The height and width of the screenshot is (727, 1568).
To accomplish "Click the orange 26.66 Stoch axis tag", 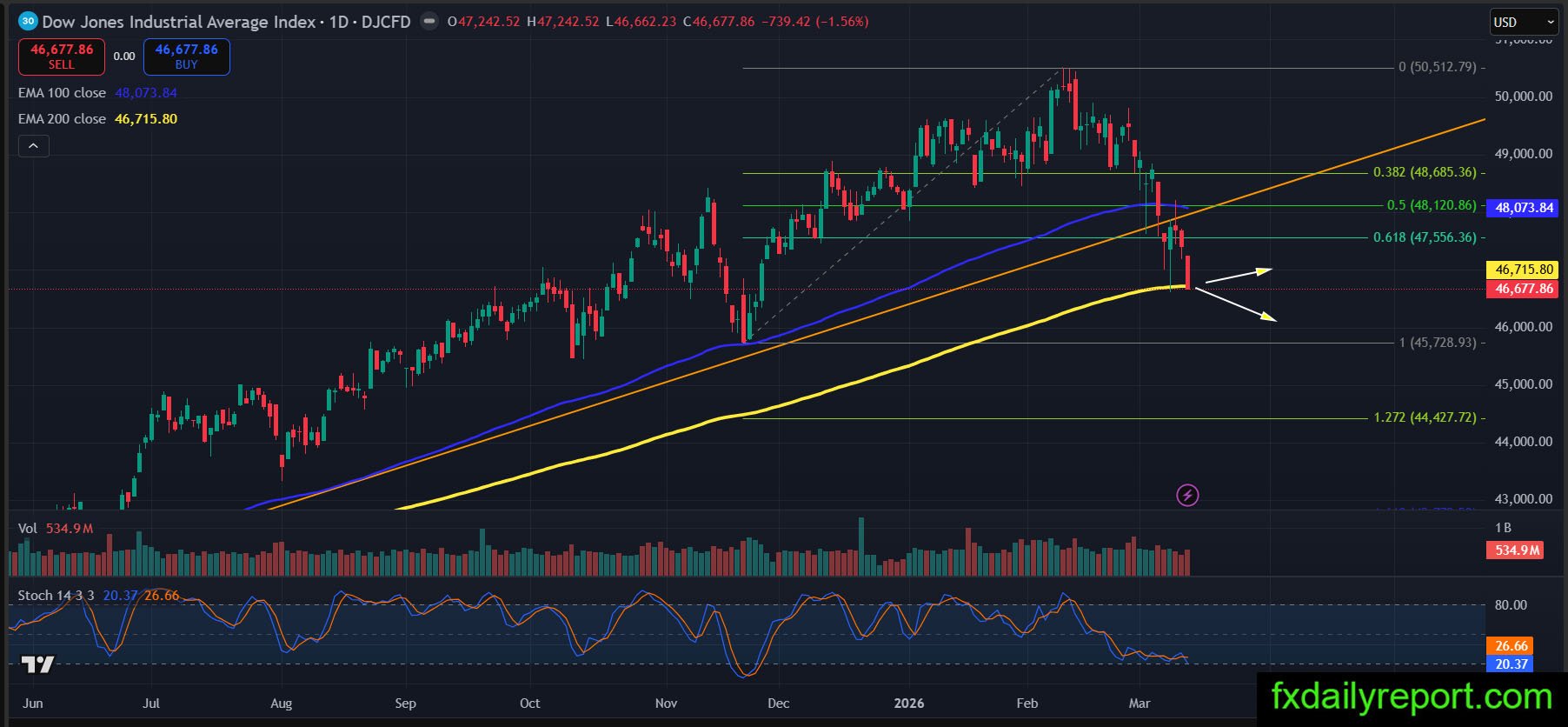I will click(1510, 646).
